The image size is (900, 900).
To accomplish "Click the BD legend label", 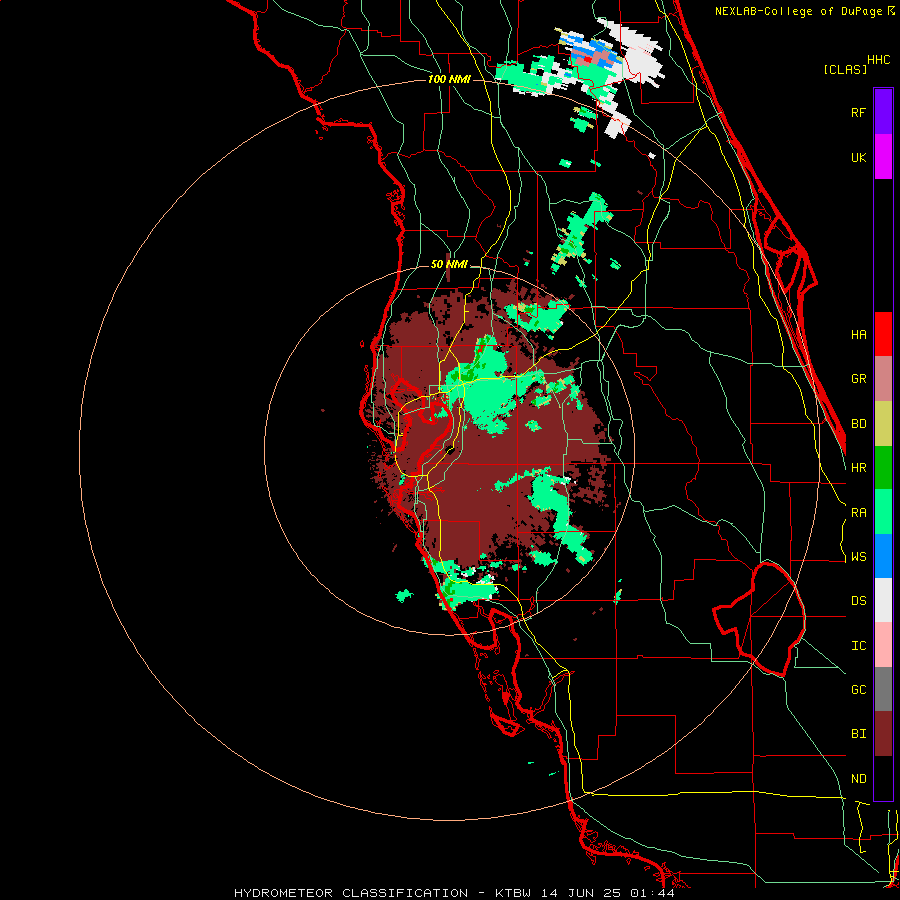I will pos(858,423).
